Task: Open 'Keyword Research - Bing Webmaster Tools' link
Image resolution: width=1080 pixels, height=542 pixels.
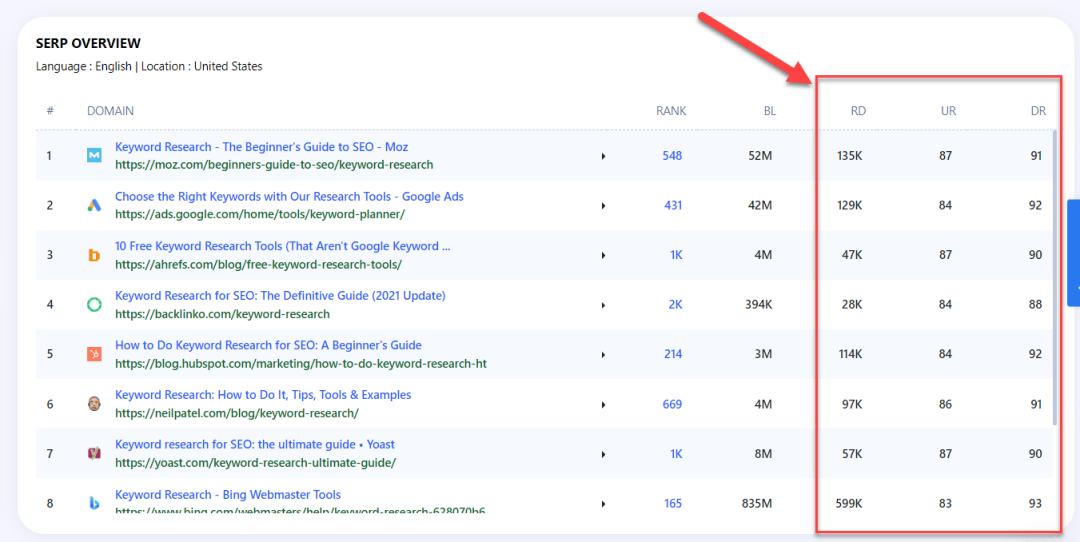Action: click(228, 494)
